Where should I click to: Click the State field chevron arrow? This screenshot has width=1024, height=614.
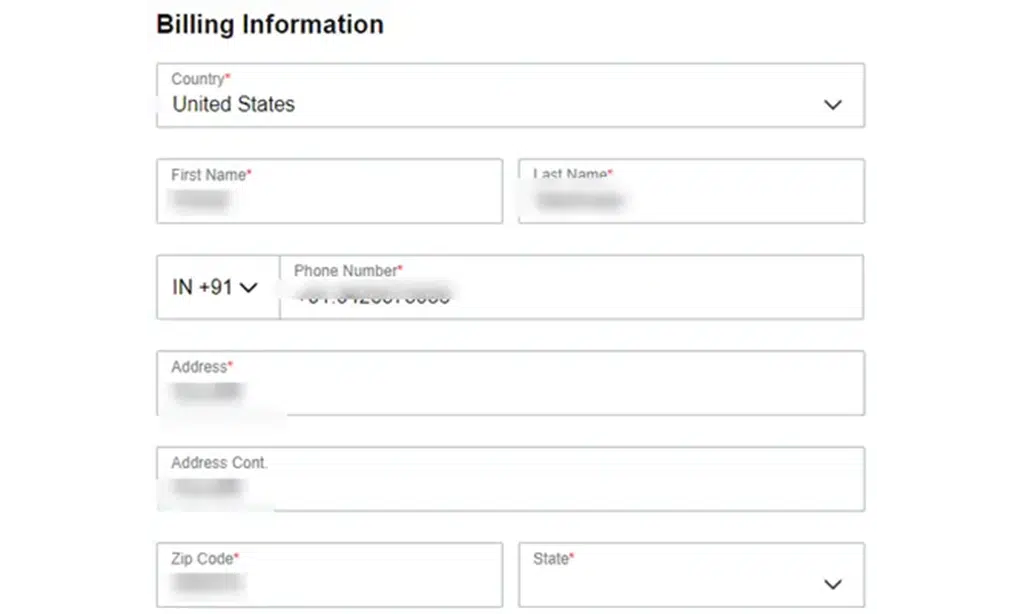tap(831, 583)
